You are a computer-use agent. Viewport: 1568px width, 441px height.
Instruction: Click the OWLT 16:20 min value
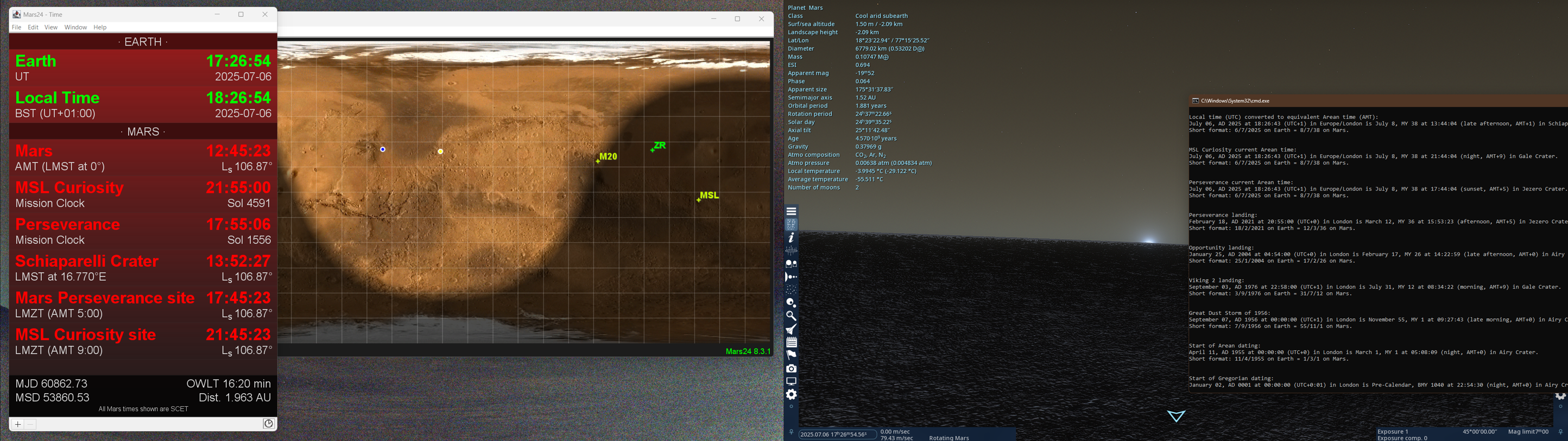tap(229, 384)
